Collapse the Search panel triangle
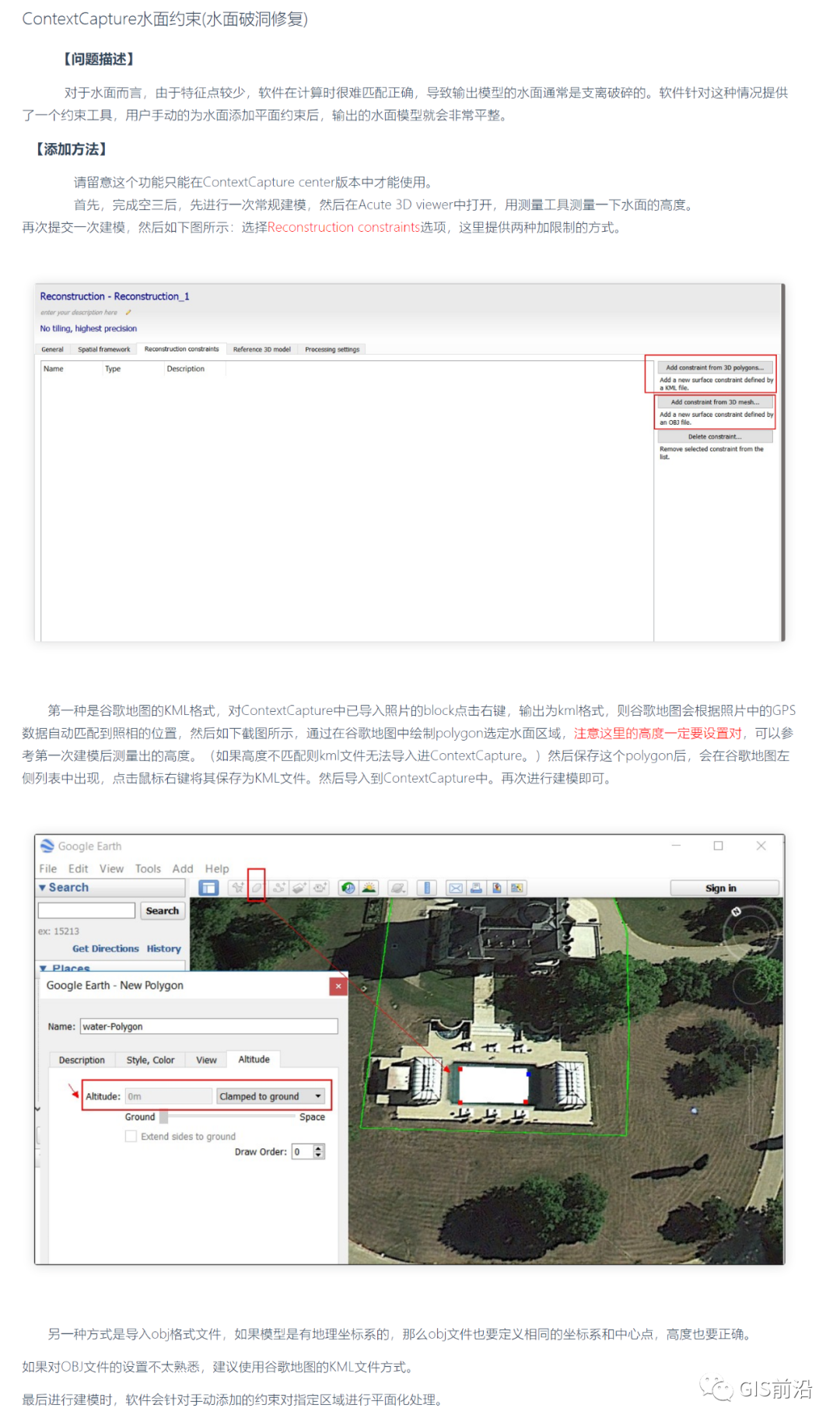The height and width of the screenshot is (1426, 840). [x=42, y=888]
